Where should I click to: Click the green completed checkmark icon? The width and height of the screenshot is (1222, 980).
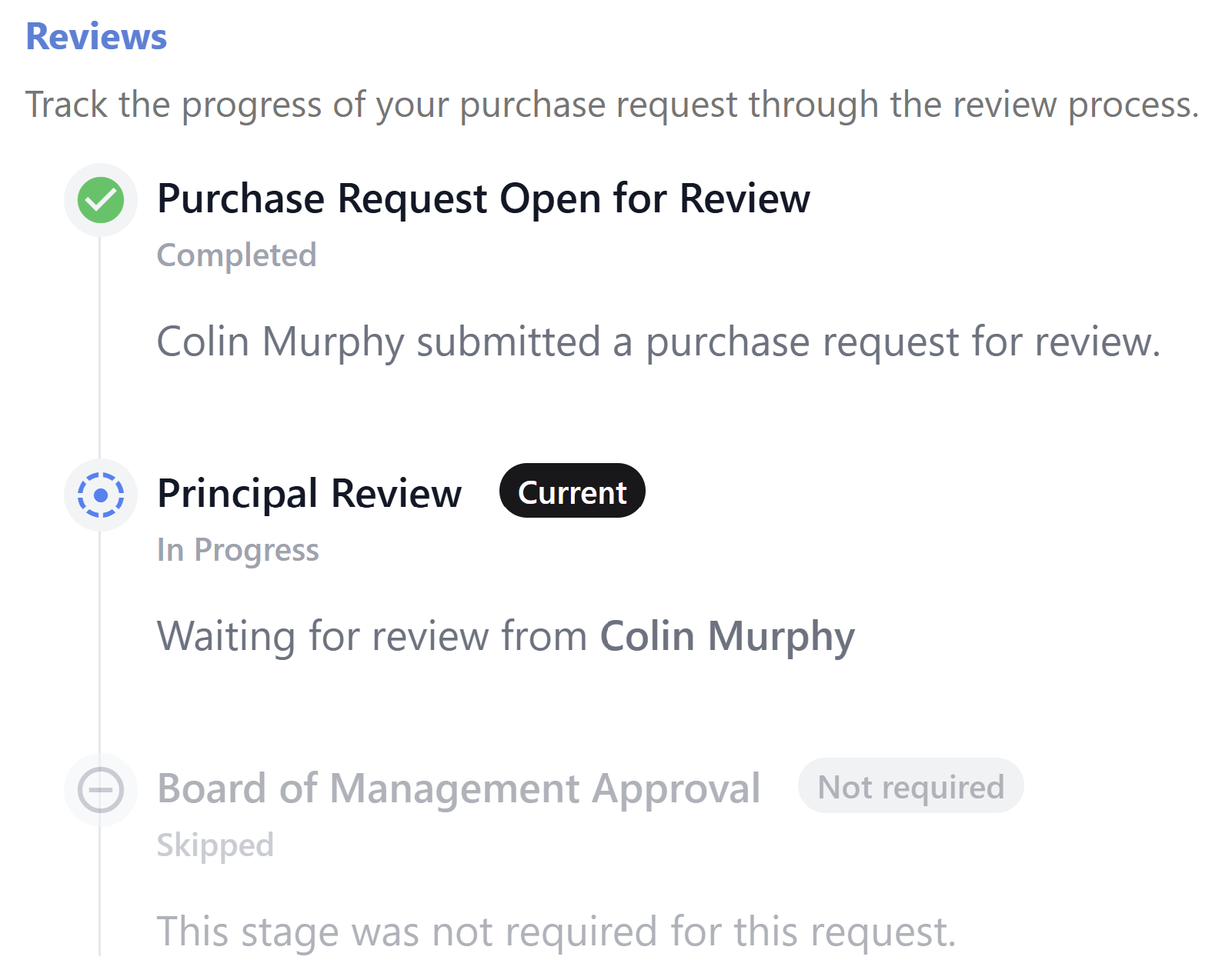coord(101,200)
